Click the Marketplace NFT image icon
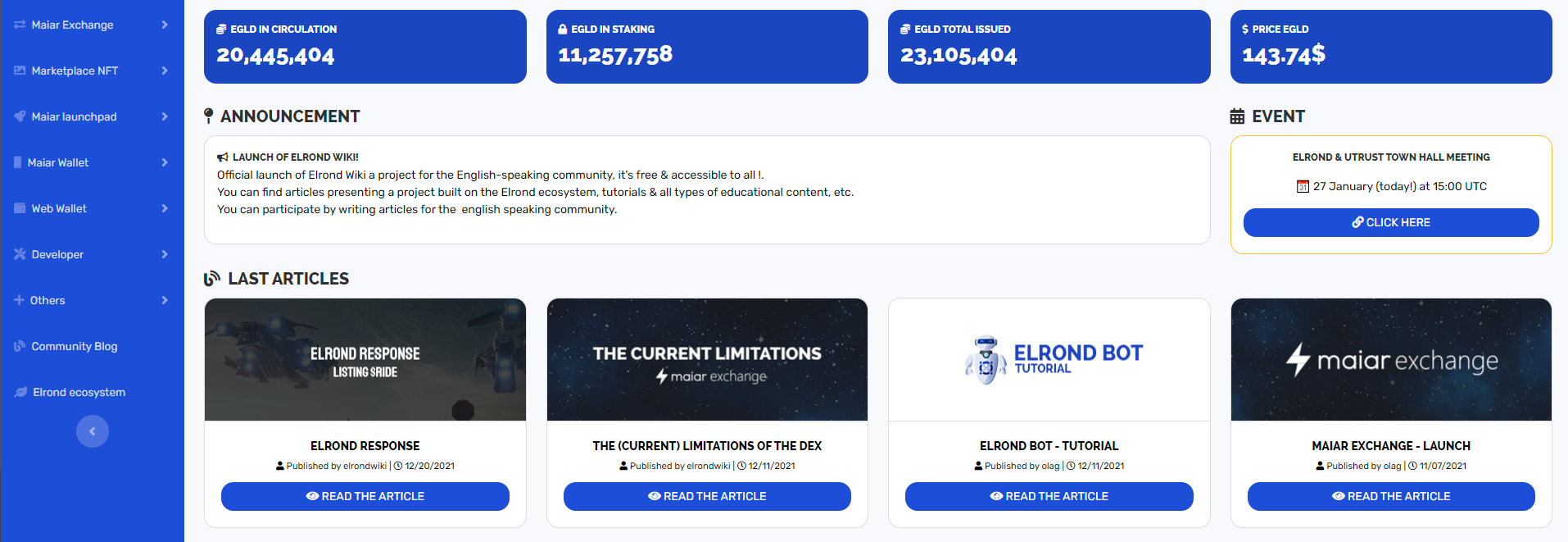The height and width of the screenshot is (542, 1568). click(x=20, y=71)
